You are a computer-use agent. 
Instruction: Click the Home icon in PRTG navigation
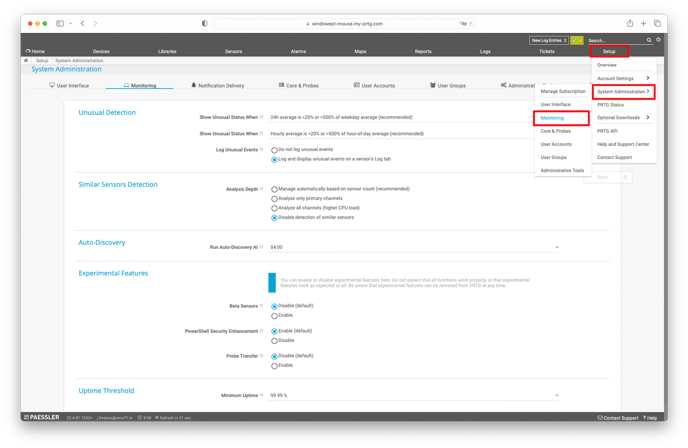tap(36, 51)
